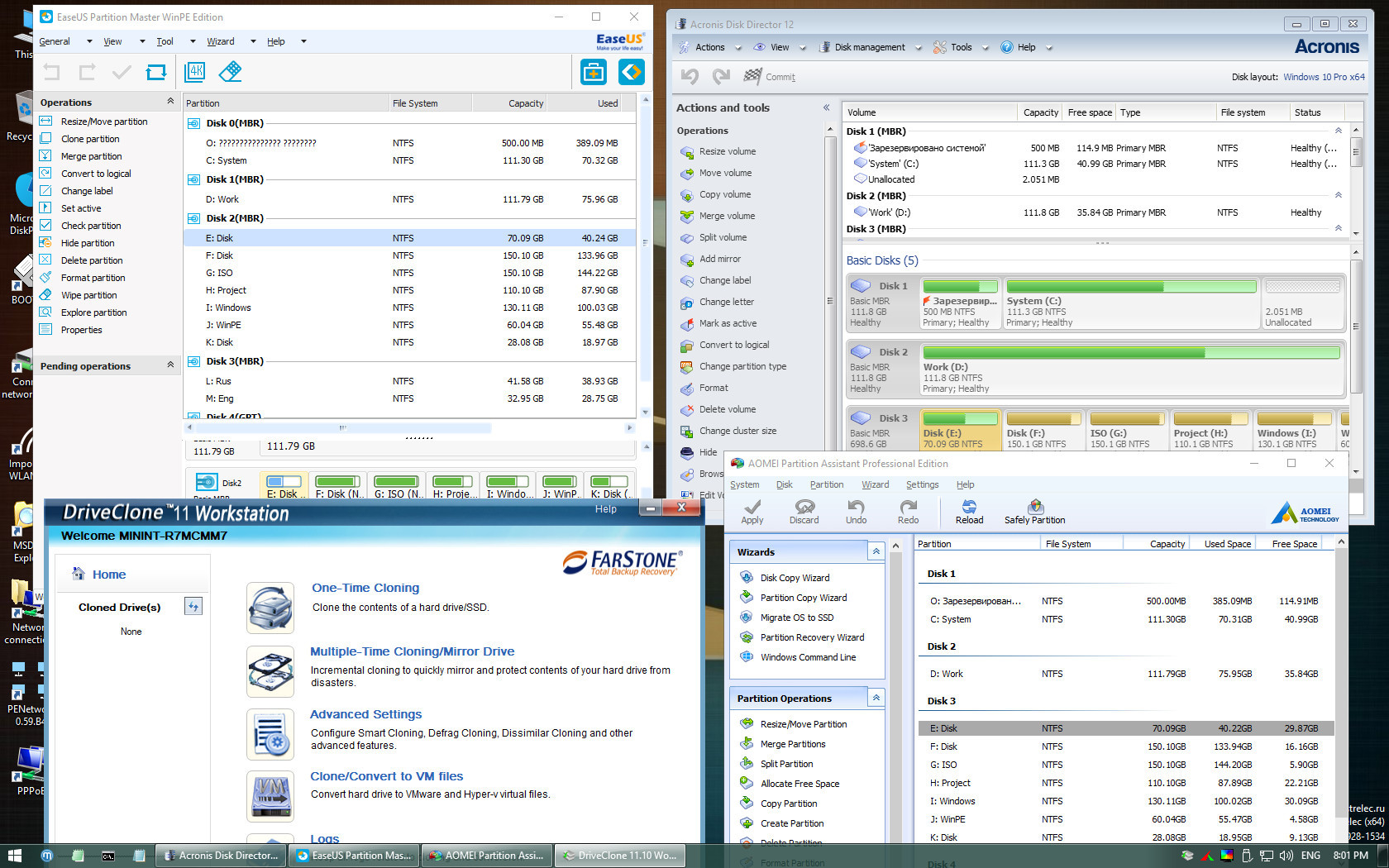Collapse AOMEI Partition Operations panel
The image size is (1389, 868).
pyautogui.click(x=876, y=698)
